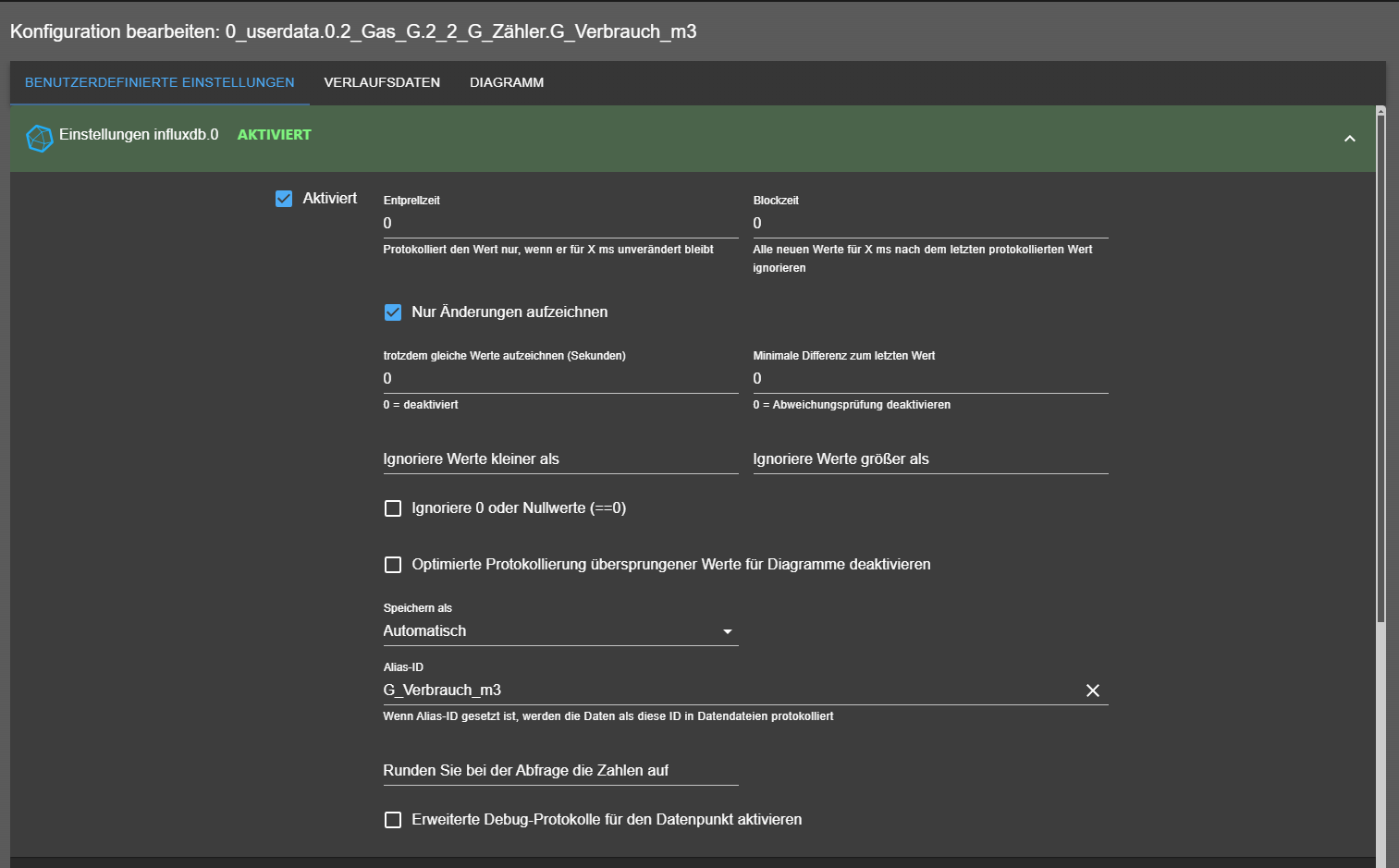Collapse the influxdb.0 settings section
Screen dimensions: 1399x868
pos(1350,139)
